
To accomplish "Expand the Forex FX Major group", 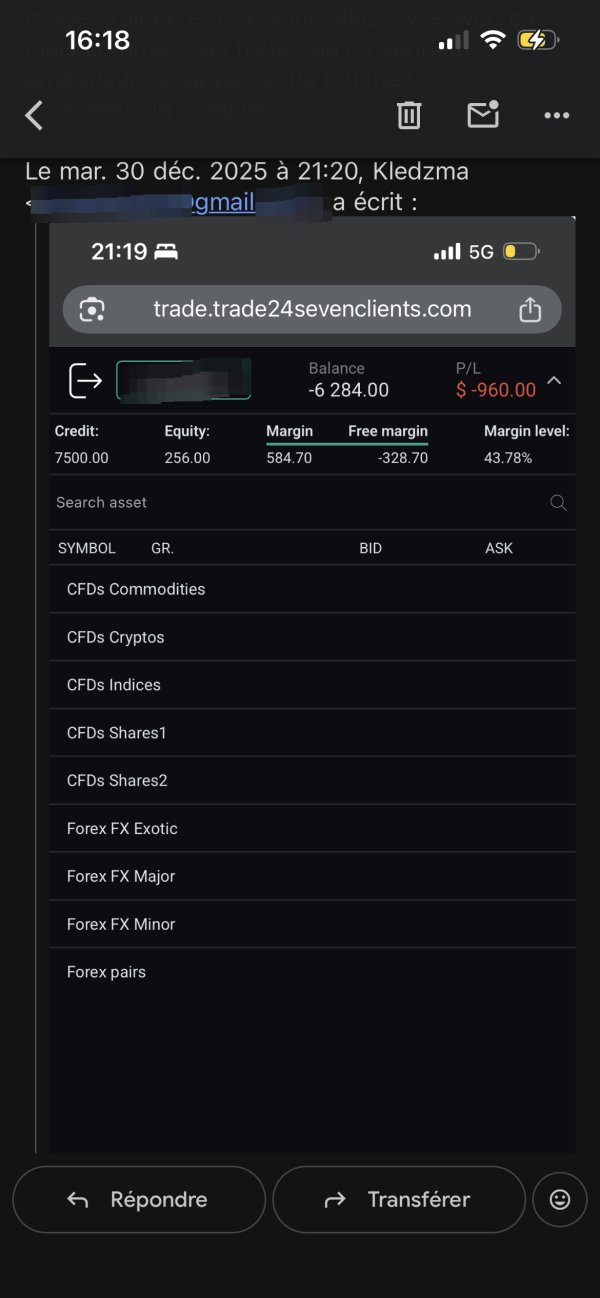I will (x=121, y=876).
